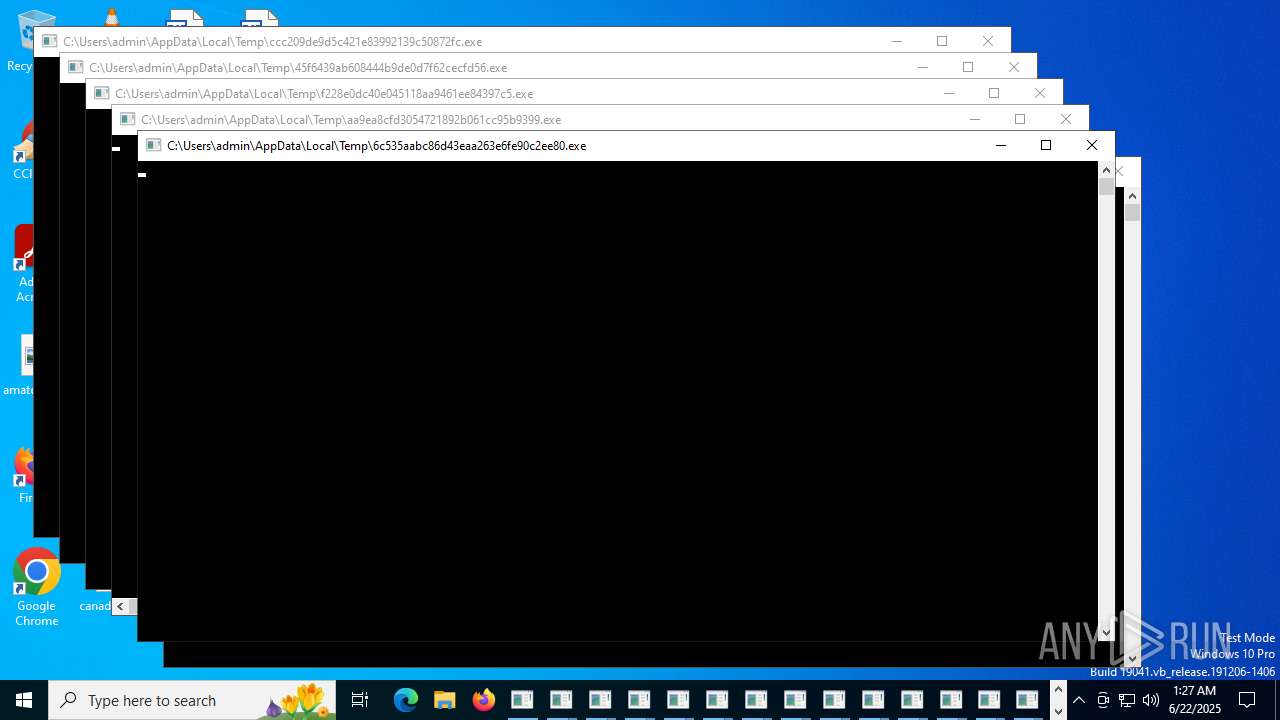Maximize the 45f6439ab608444b9de0d7f62cecfd56.exe window

click(x=968, y=67)
